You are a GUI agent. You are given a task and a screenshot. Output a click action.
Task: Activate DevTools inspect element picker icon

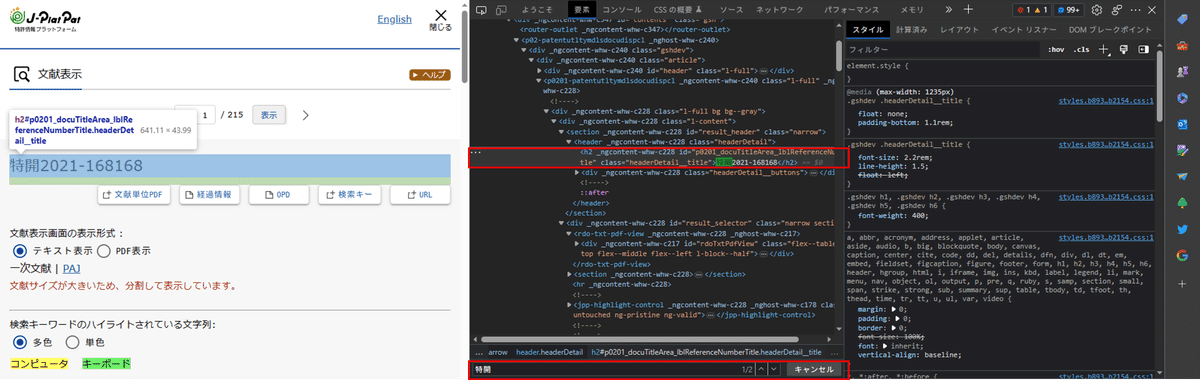[x=482, y=9]
